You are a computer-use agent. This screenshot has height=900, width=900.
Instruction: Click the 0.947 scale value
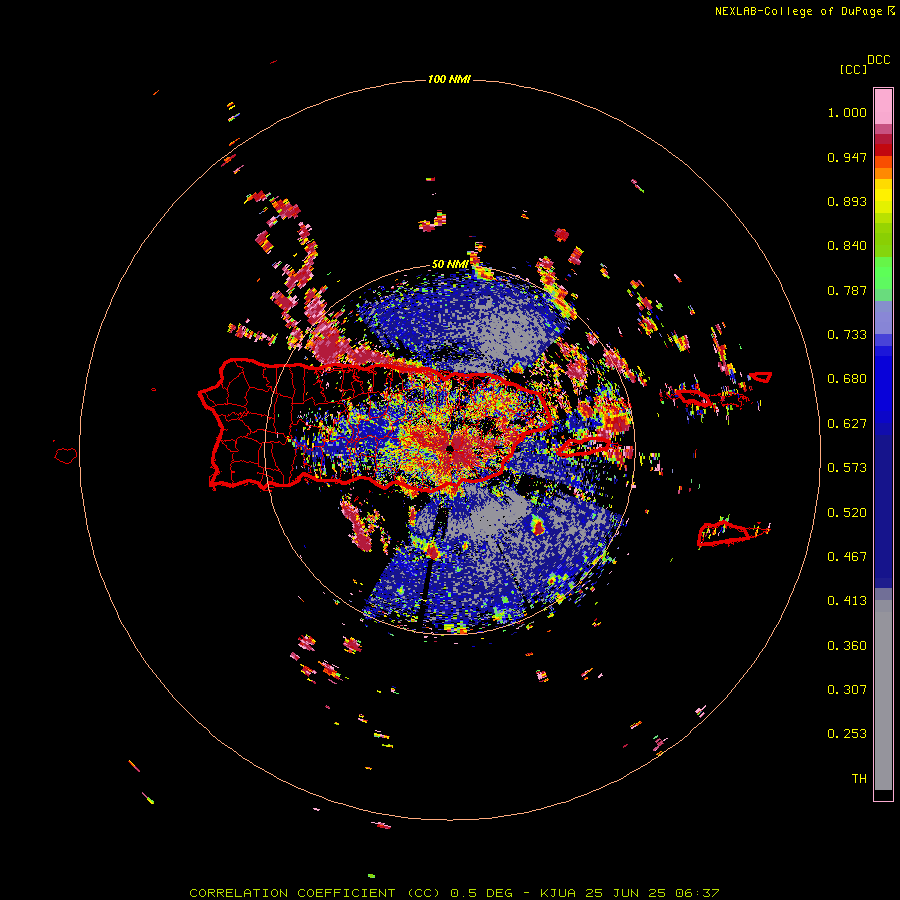pos(847,157)
